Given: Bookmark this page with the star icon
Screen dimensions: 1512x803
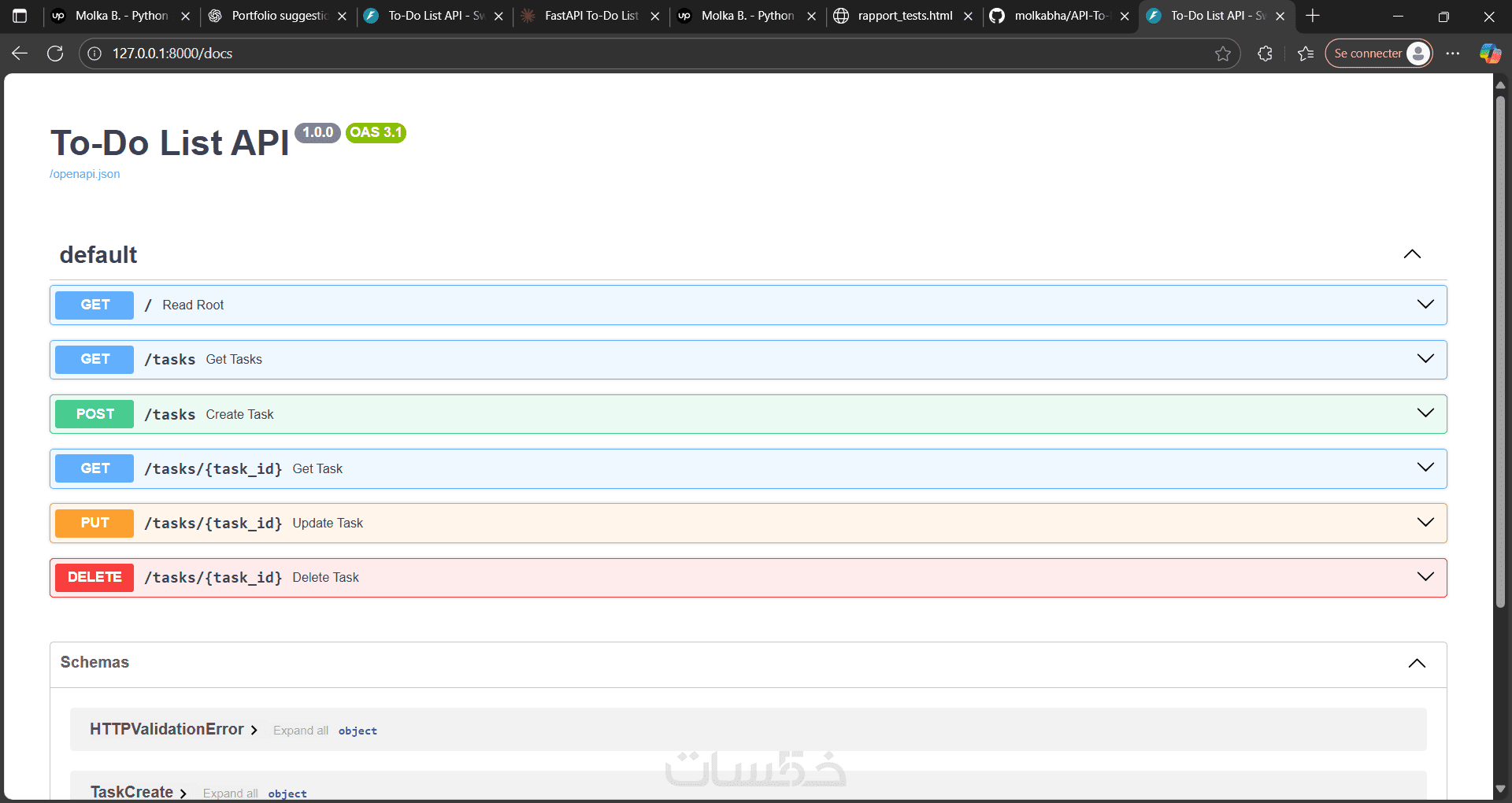Looking at the screenshot, I should click(1222, 54).
